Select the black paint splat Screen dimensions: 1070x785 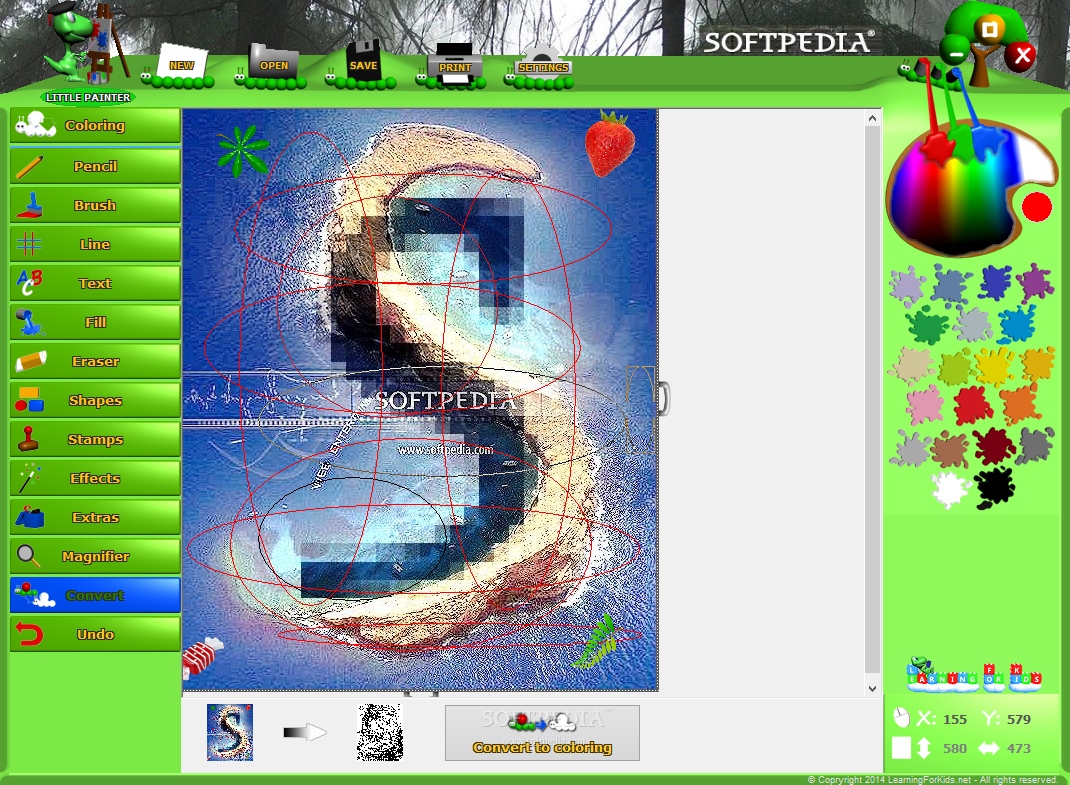pyautogui.click(x=994, y=487)
